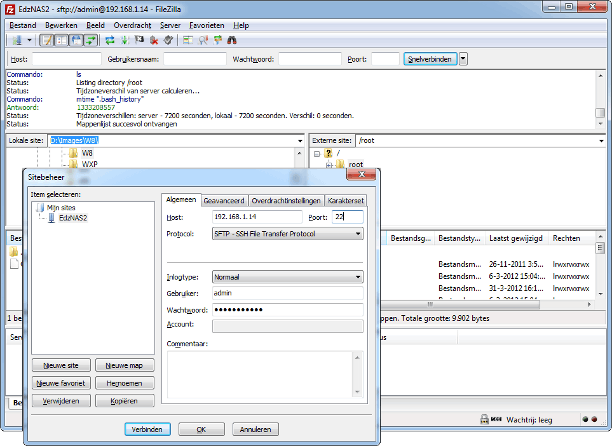
Task: Toggle synchronized browsing icon
Action: pyautogui.click(x=218, y=40)
